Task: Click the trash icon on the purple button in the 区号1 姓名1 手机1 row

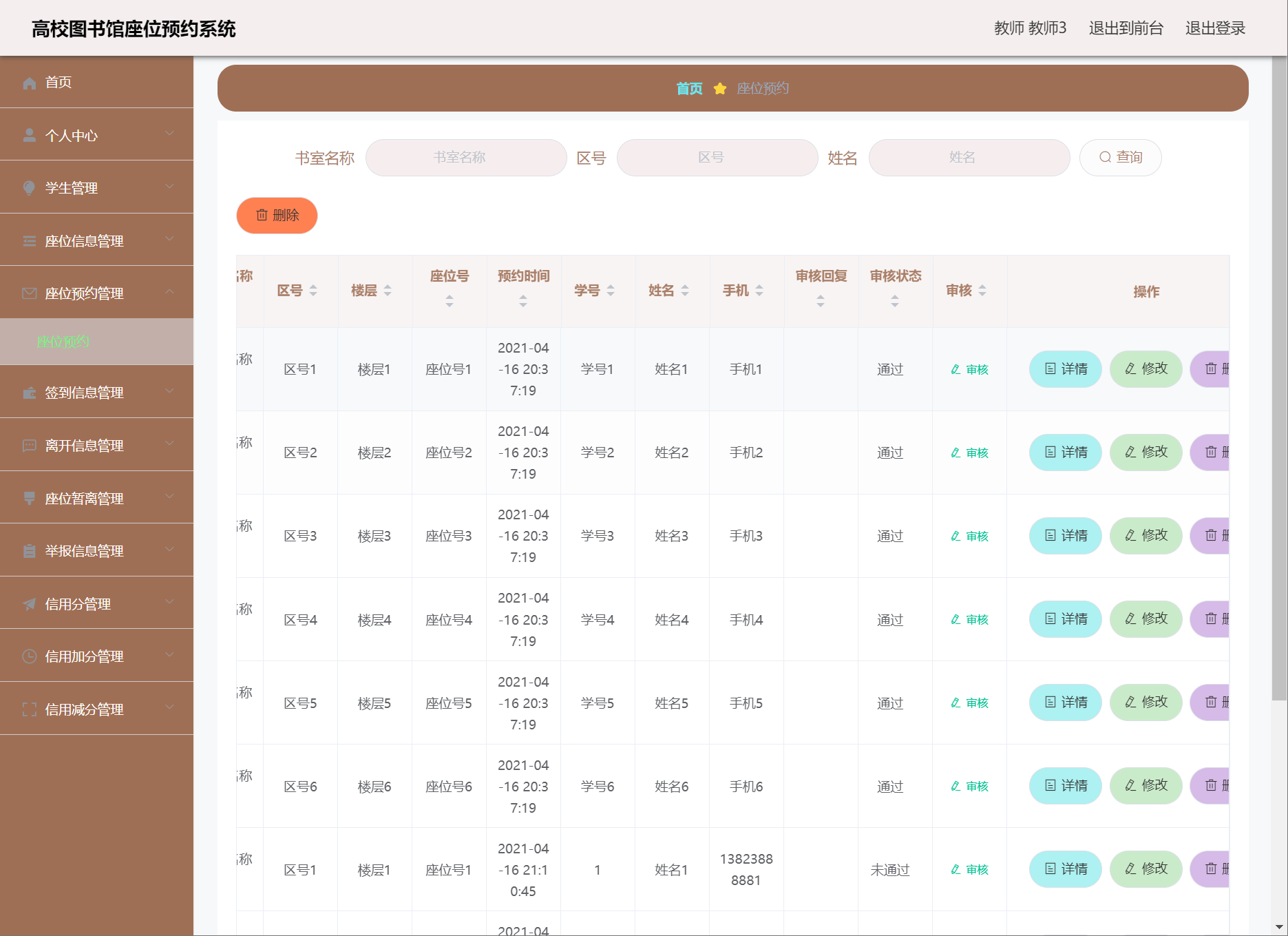Action: pos(1211,369)
